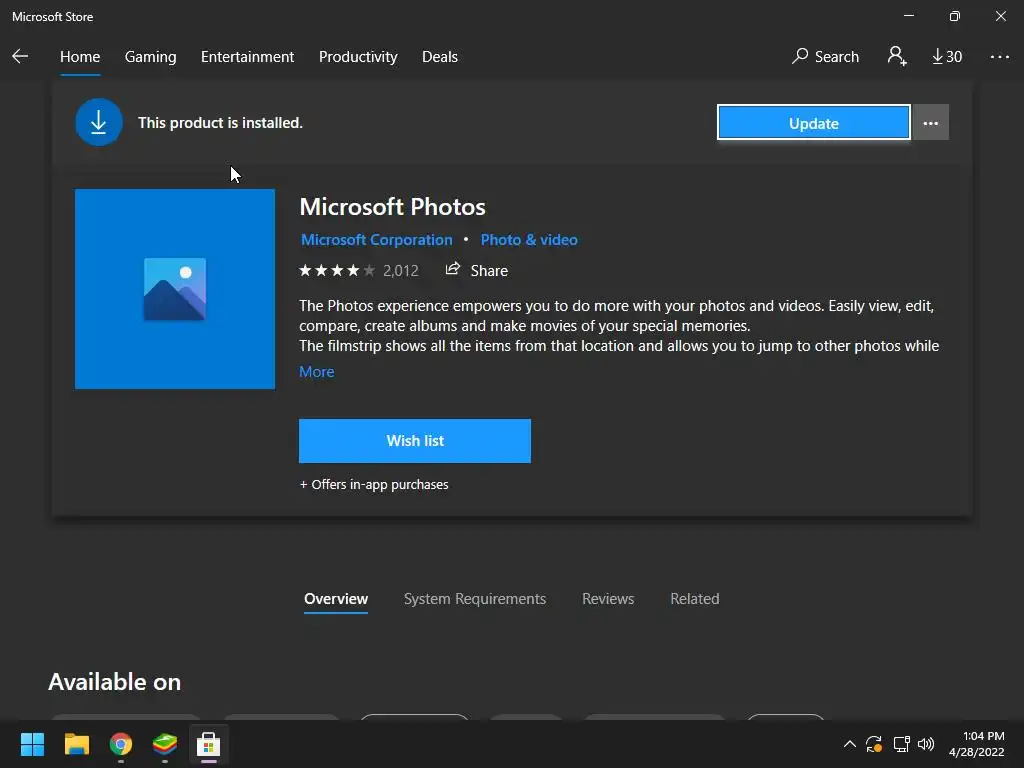Open the Deals tab

[x=440, y=57]
